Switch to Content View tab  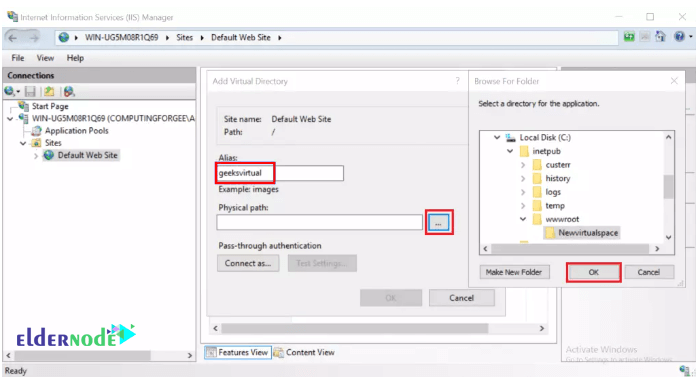[x=304, y=352]
